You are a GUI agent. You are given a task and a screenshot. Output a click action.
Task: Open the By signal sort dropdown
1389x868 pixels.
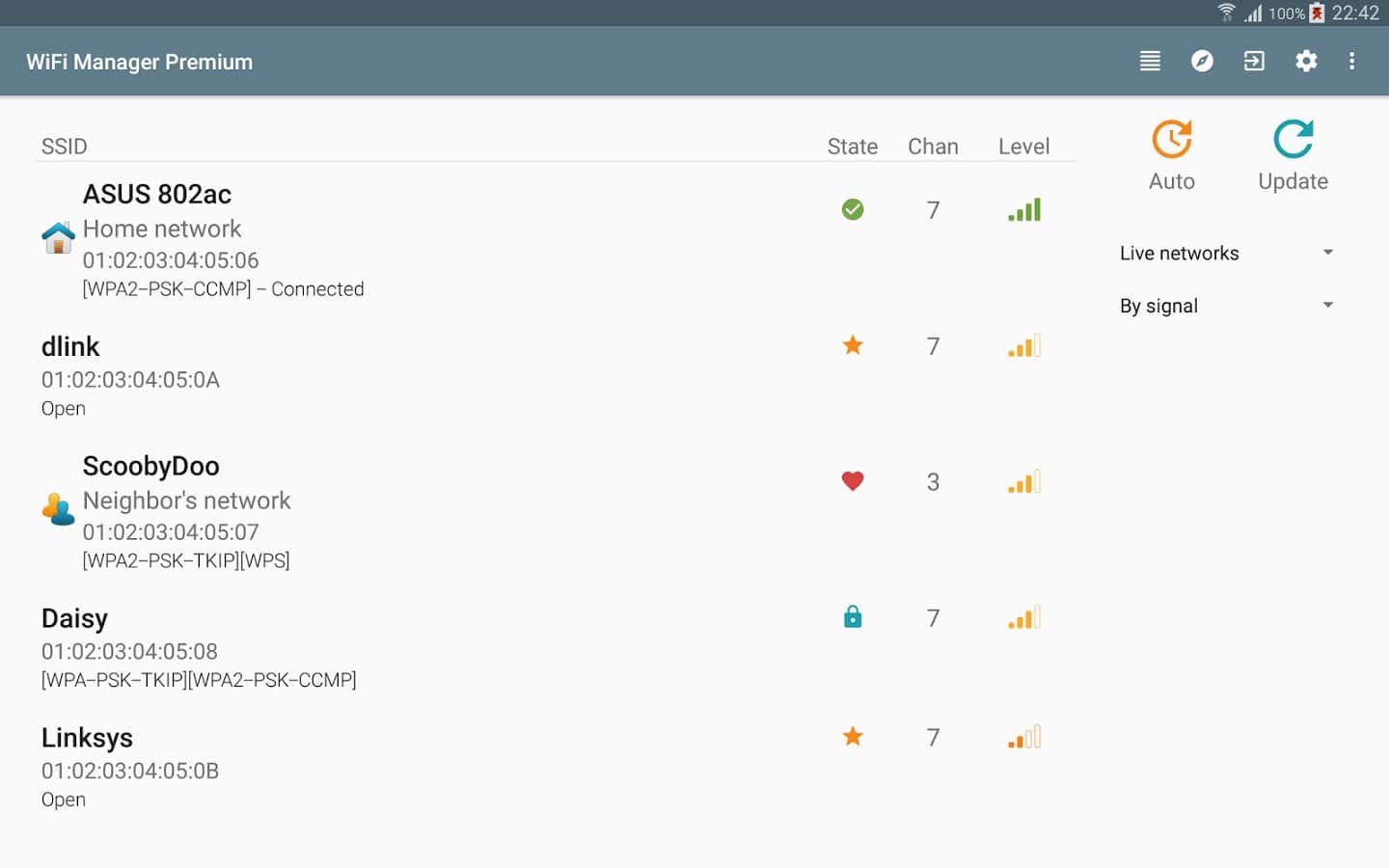tap(1227, 307)
